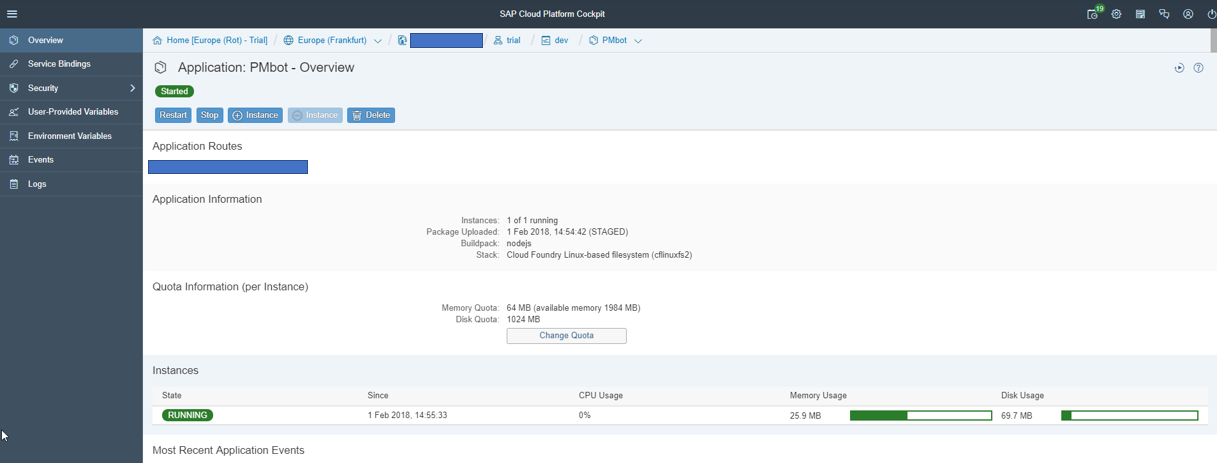Expand the Europe (Frankfurt) region dropdown
Viewport: 1217px width, 463px height.
(x=378, y=41)
